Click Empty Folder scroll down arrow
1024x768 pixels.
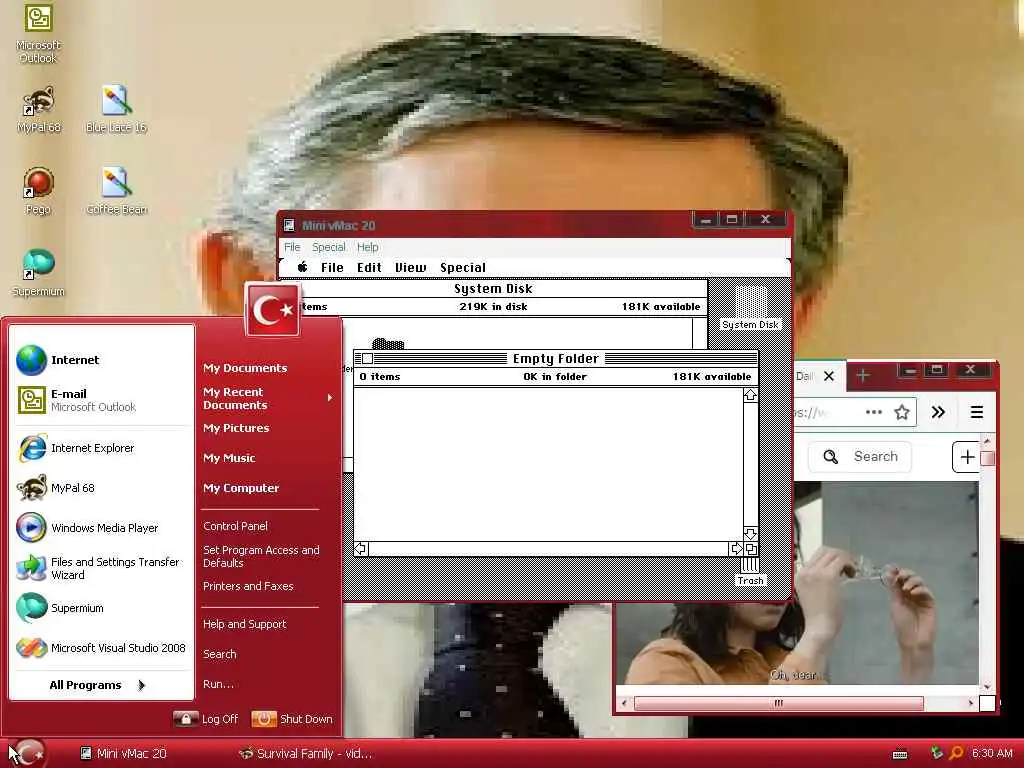(750, 534)
